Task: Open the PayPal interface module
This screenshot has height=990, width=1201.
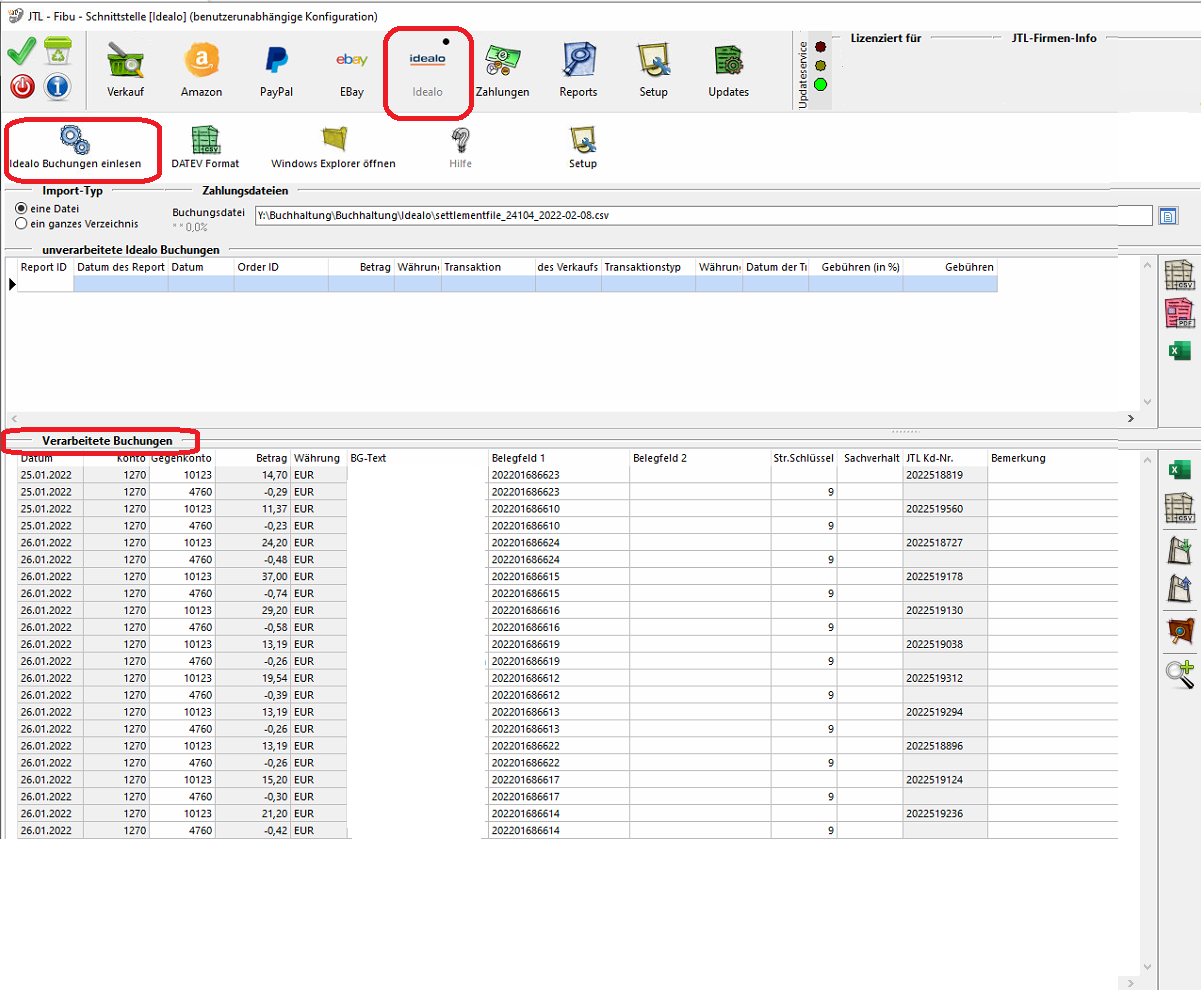Action: click(x=276, y=70)
